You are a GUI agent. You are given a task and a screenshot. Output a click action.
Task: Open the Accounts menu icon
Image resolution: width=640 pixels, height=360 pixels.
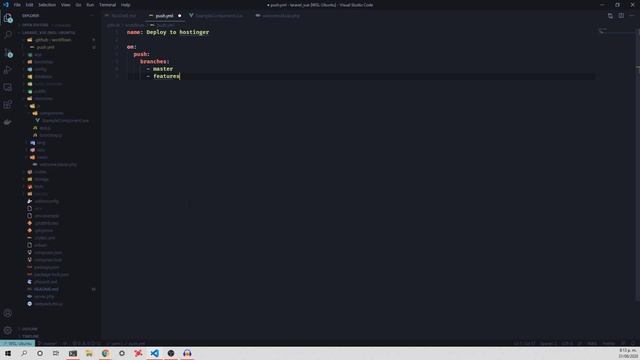[x=8, y=313]
